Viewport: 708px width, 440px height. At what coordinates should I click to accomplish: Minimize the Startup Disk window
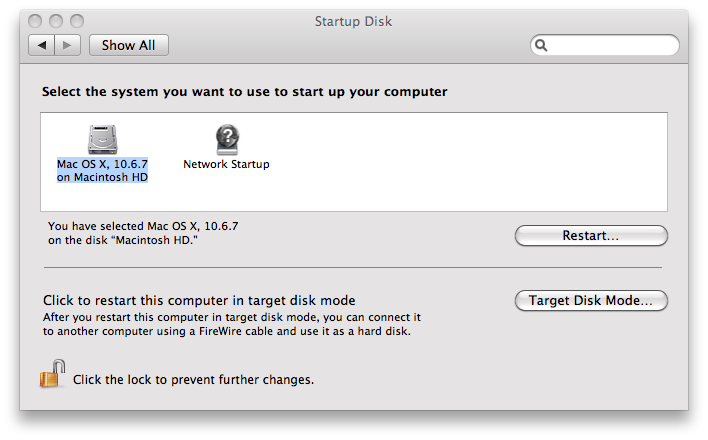[x=53, y=21]
